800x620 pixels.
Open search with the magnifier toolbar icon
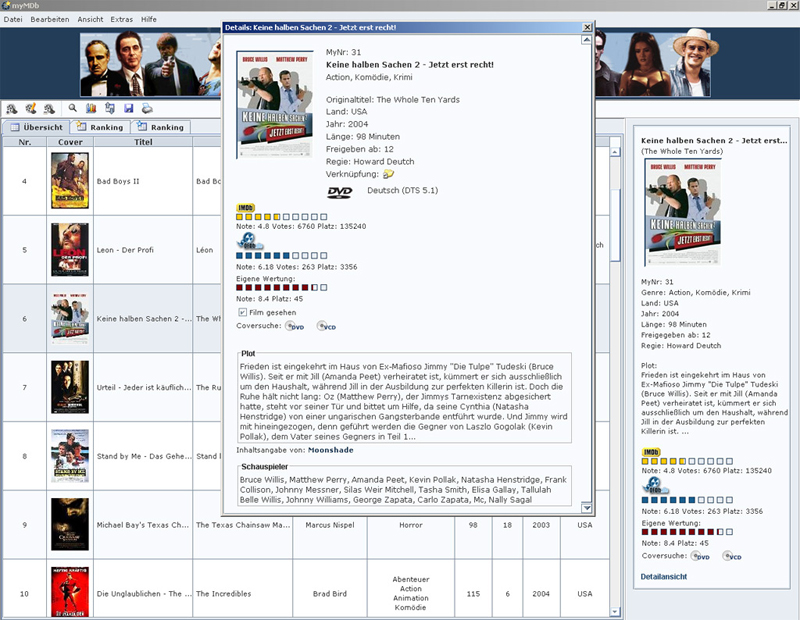(72, 108)
